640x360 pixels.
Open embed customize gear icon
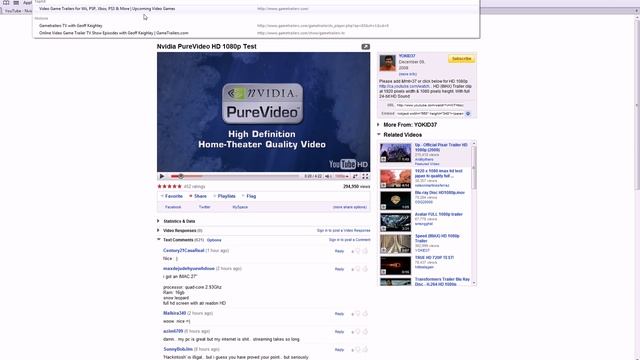tap(468, 114)
